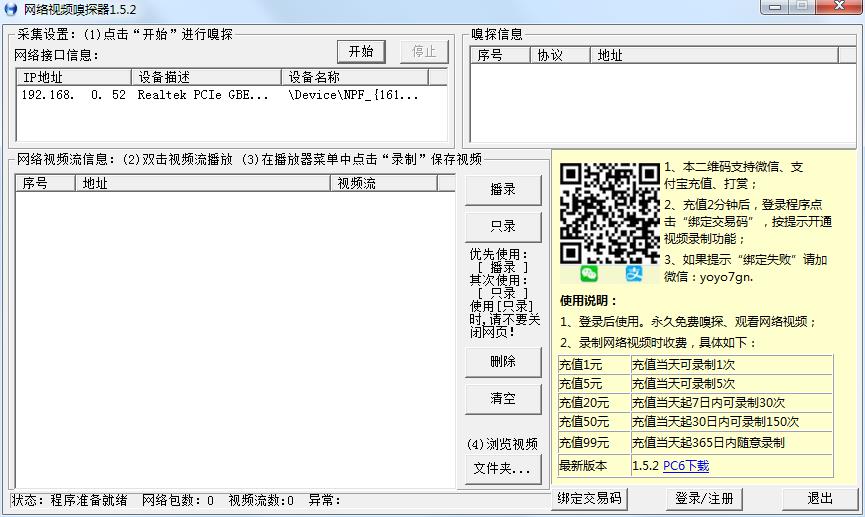Click the IP地址 column header
The height and width of the screenshot is (517, 865).
tap(74, 77)
